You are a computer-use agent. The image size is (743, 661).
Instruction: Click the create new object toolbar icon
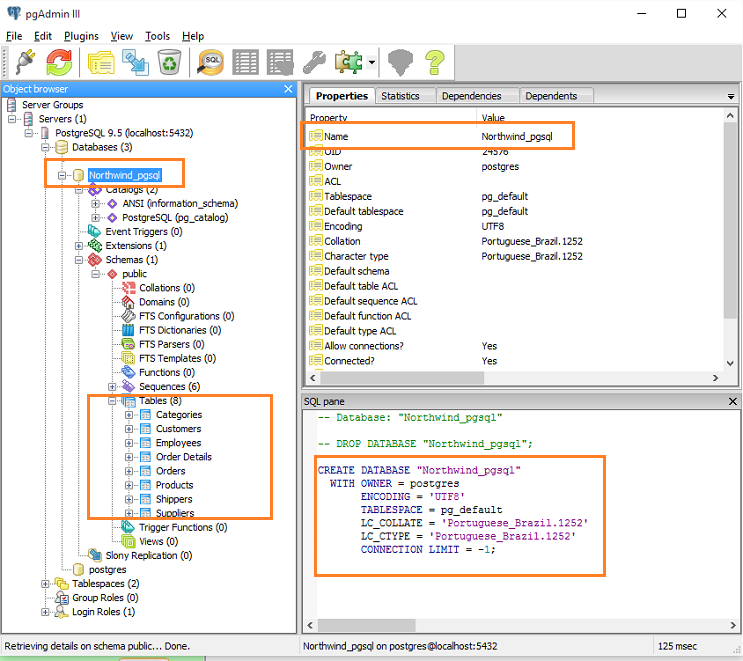[135, 62]
